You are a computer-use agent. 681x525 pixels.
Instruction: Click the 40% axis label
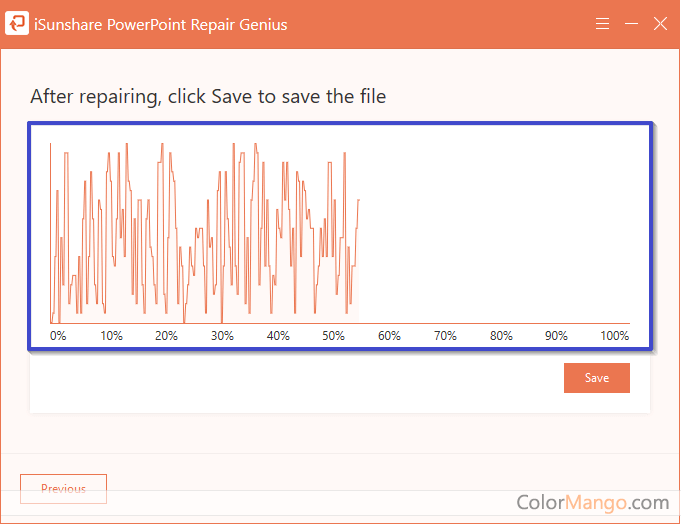tap(278, 336)
